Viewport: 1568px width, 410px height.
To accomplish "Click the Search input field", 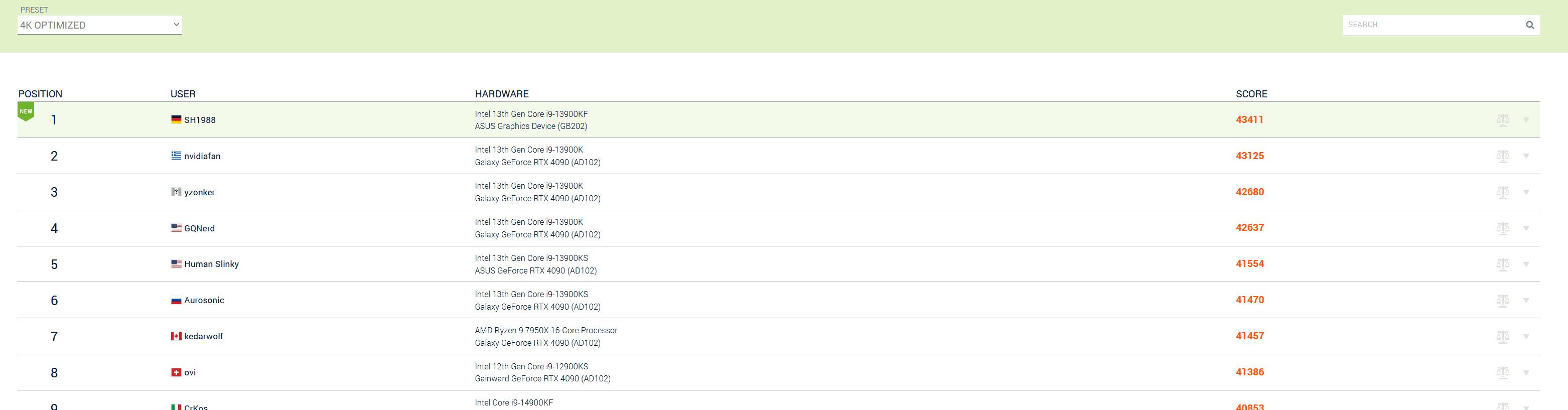I will pyautogui.click(x=1432, y=25).
